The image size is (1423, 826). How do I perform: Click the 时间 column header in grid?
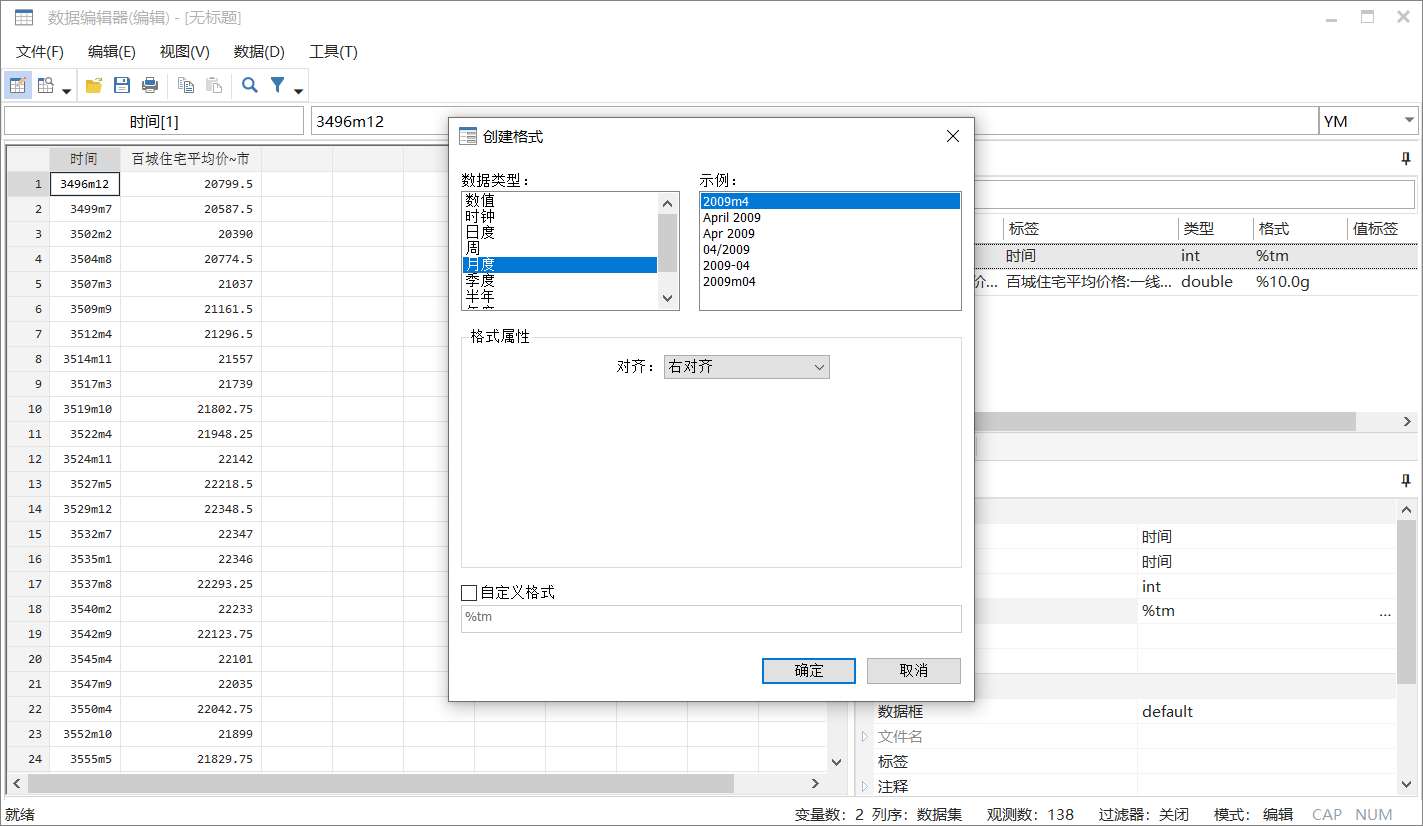(85, 159)
